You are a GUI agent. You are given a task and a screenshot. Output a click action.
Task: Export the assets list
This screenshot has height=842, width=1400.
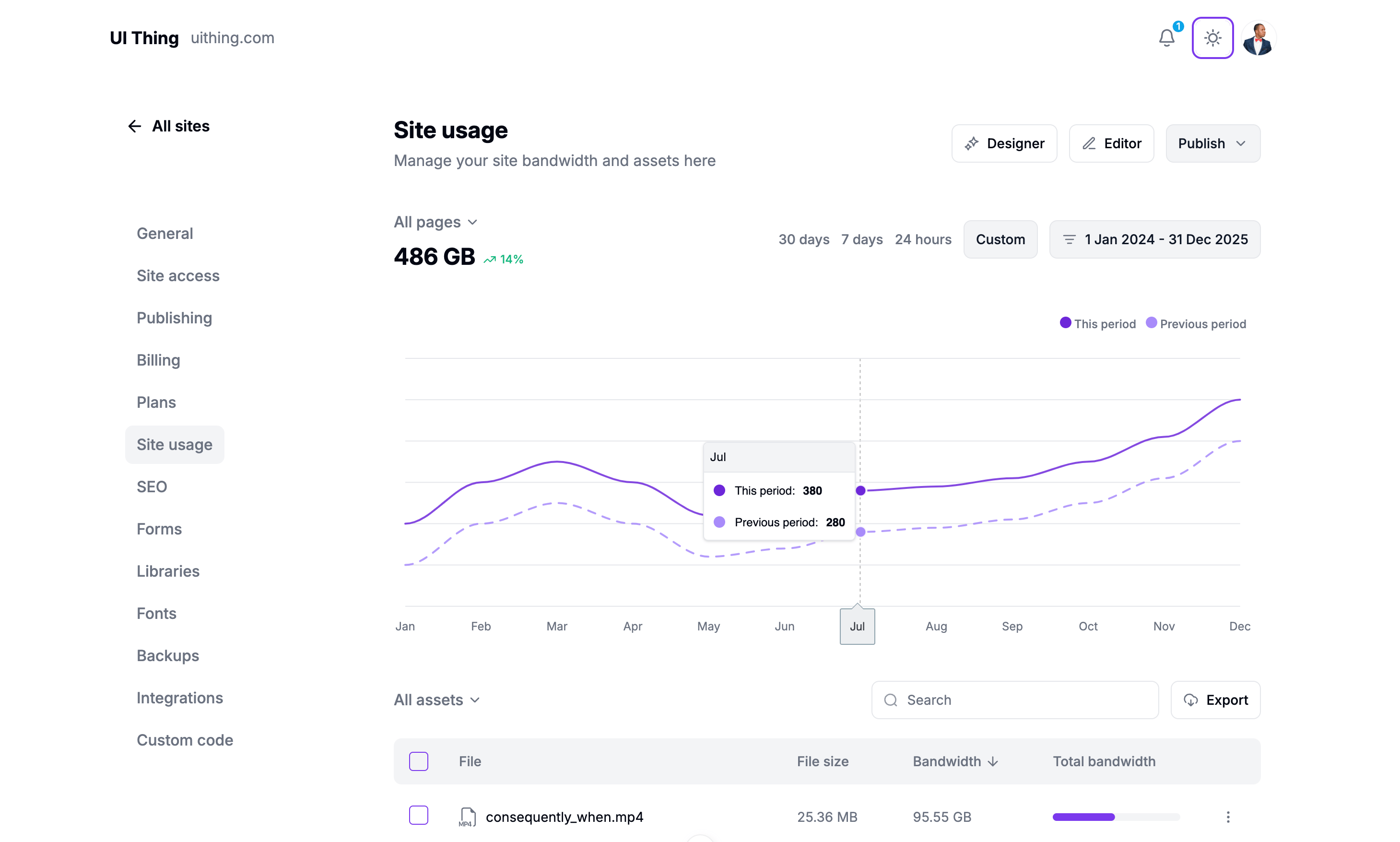coord(1215,700)
